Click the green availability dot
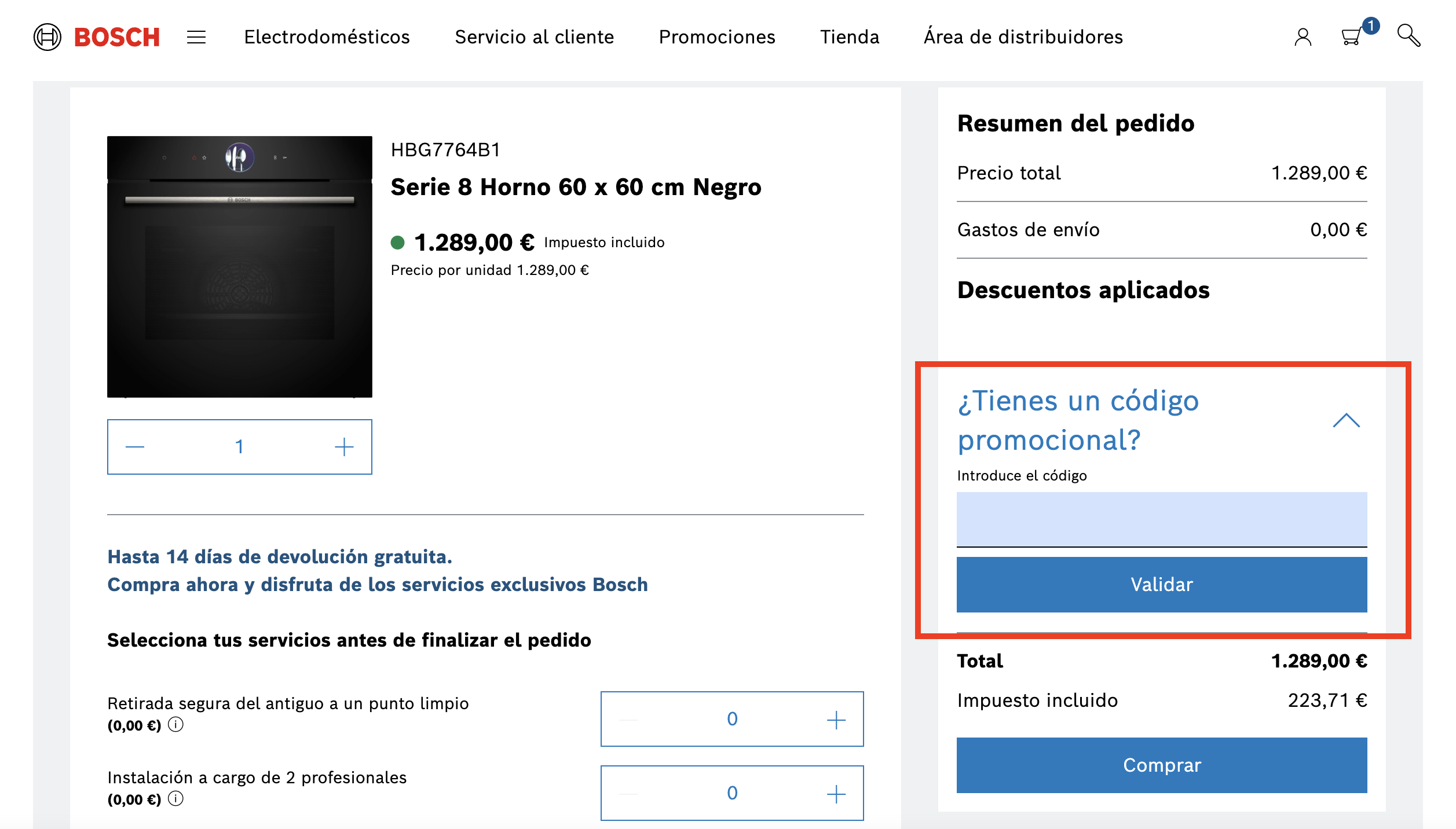 point(397,243)
